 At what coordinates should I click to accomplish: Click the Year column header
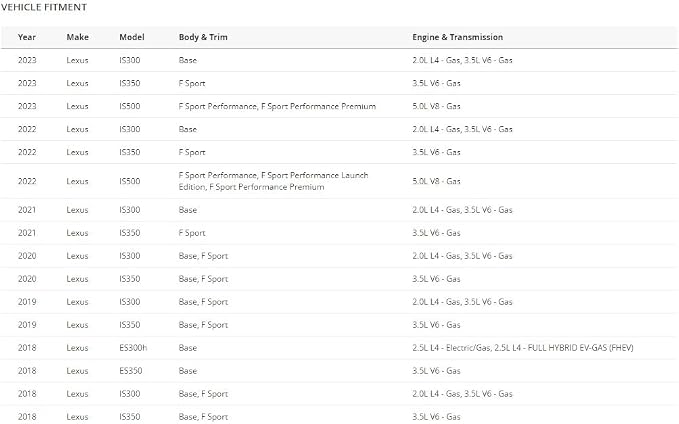pyautogui.click(x=27, y=37)
